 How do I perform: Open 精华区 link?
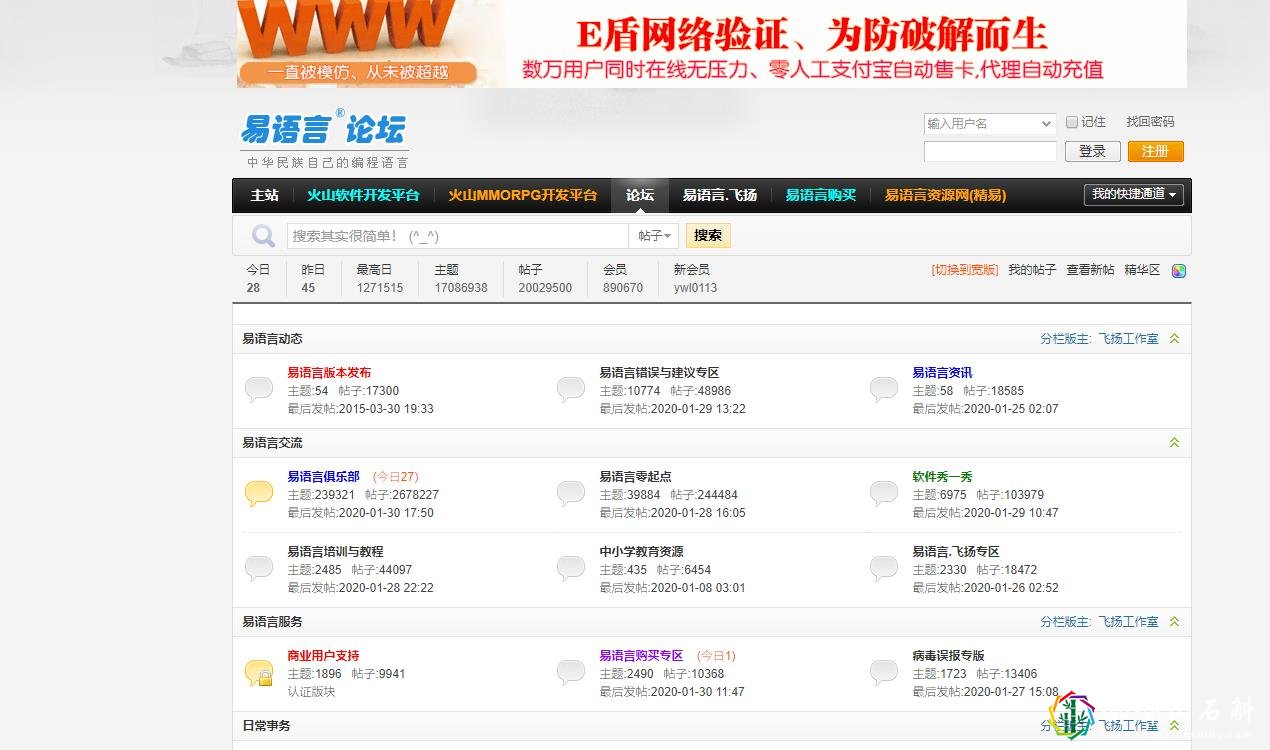pyautogui.click(x=1142, y=270)
